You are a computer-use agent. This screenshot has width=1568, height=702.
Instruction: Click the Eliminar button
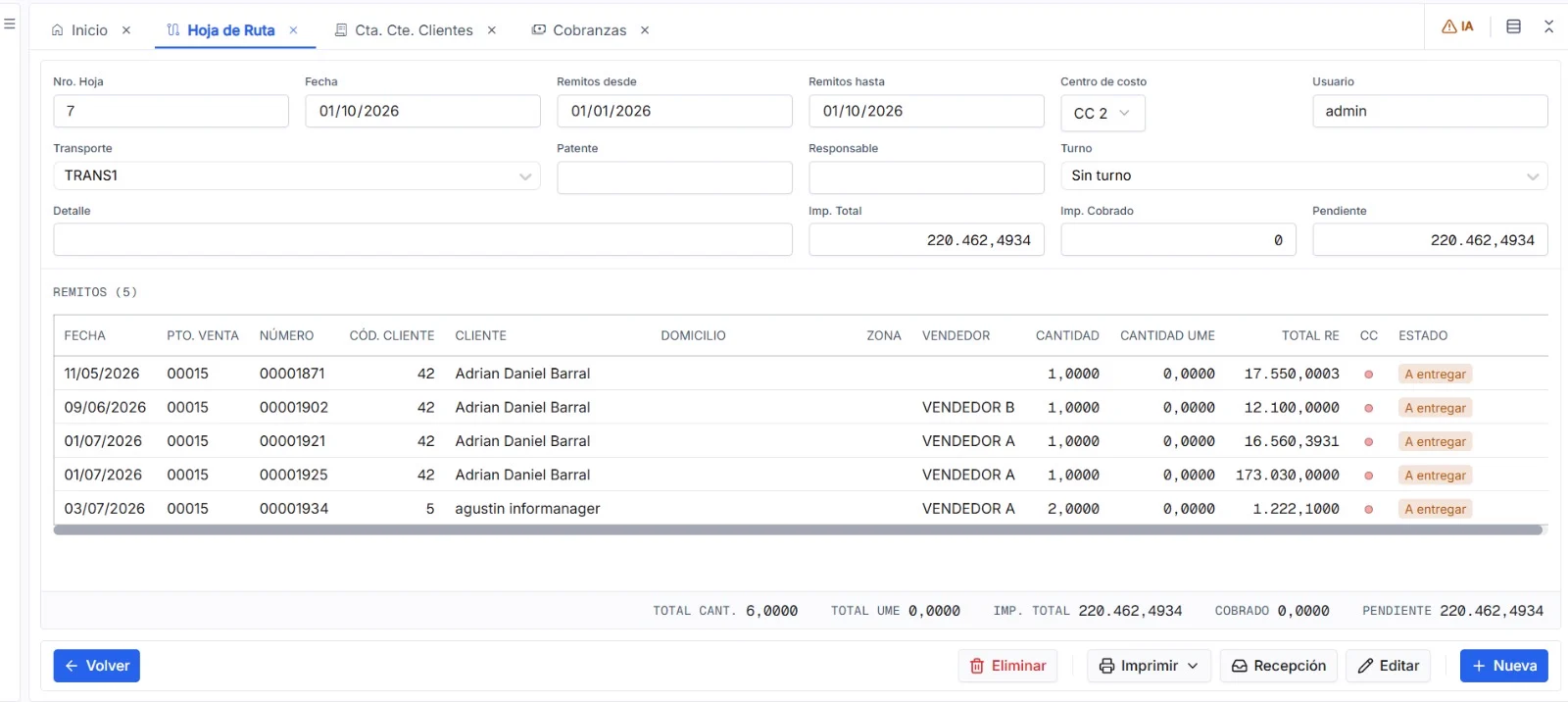(x=1007, y=666)
